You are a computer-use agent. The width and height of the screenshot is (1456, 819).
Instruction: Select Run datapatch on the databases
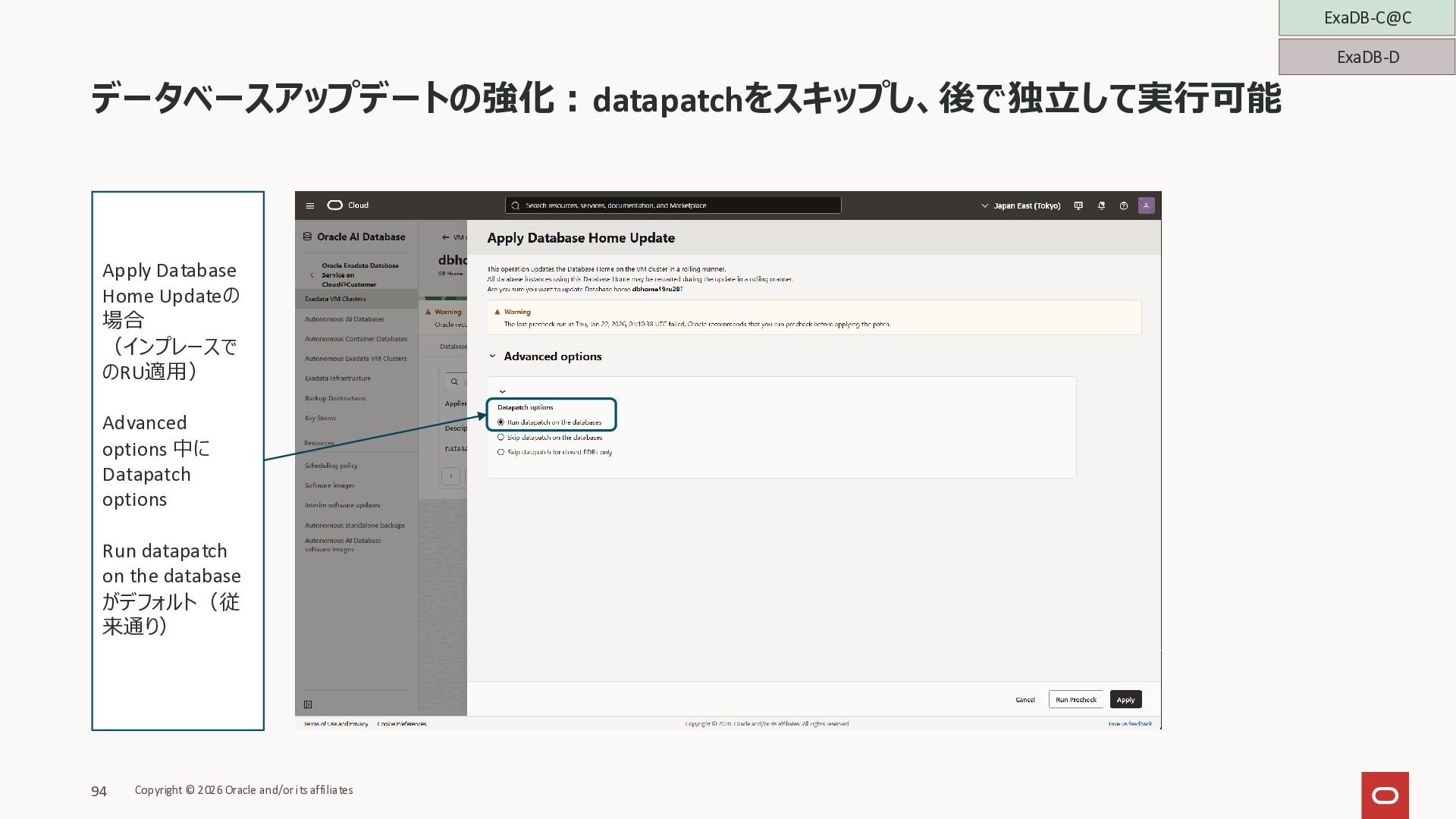click(500, 422)
